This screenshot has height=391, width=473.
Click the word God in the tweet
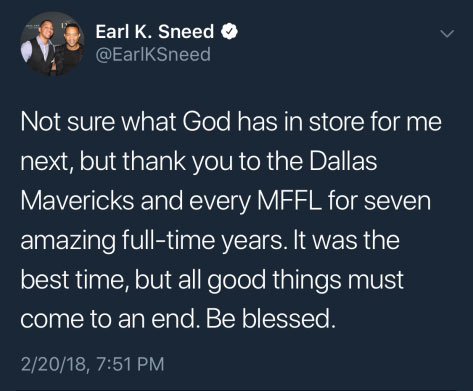coord(207,122)
